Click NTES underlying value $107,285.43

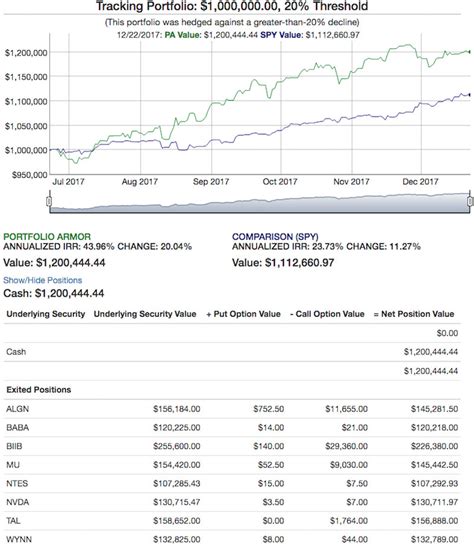pyautogui.click(x=177, y=483)
